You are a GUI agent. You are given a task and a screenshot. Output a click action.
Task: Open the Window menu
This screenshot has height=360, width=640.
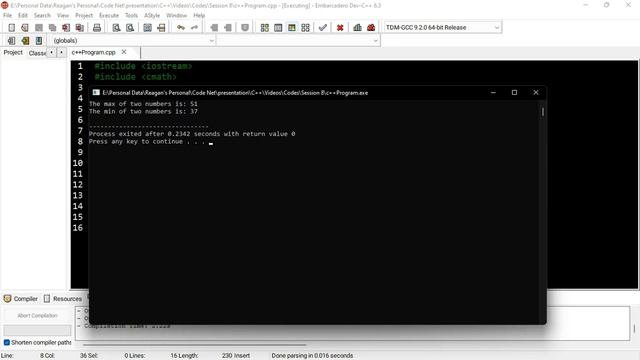[176, 16]
